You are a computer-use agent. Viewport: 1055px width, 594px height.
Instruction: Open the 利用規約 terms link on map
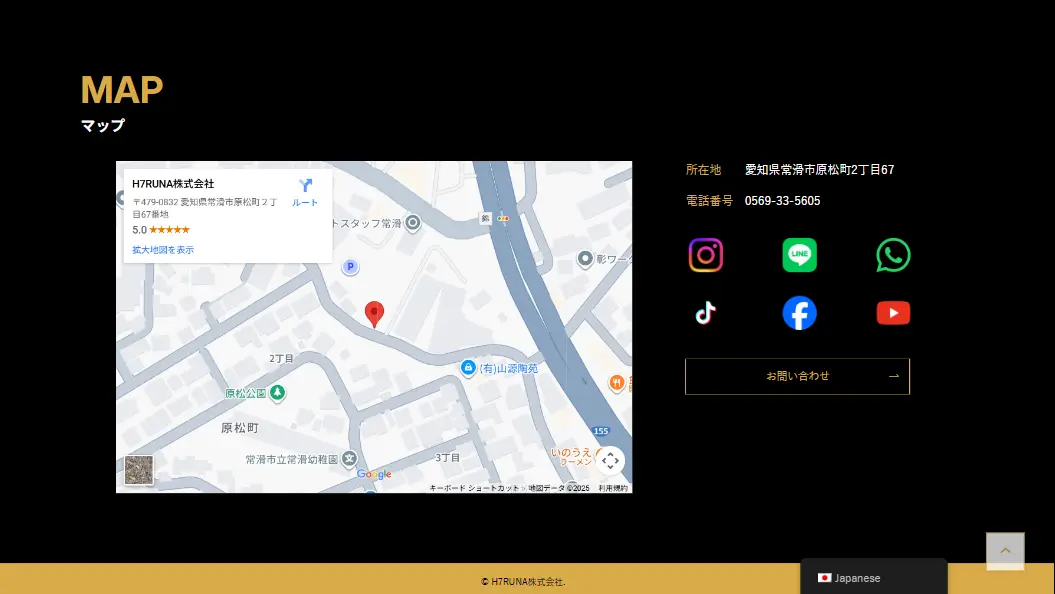(x=613, y=488)
